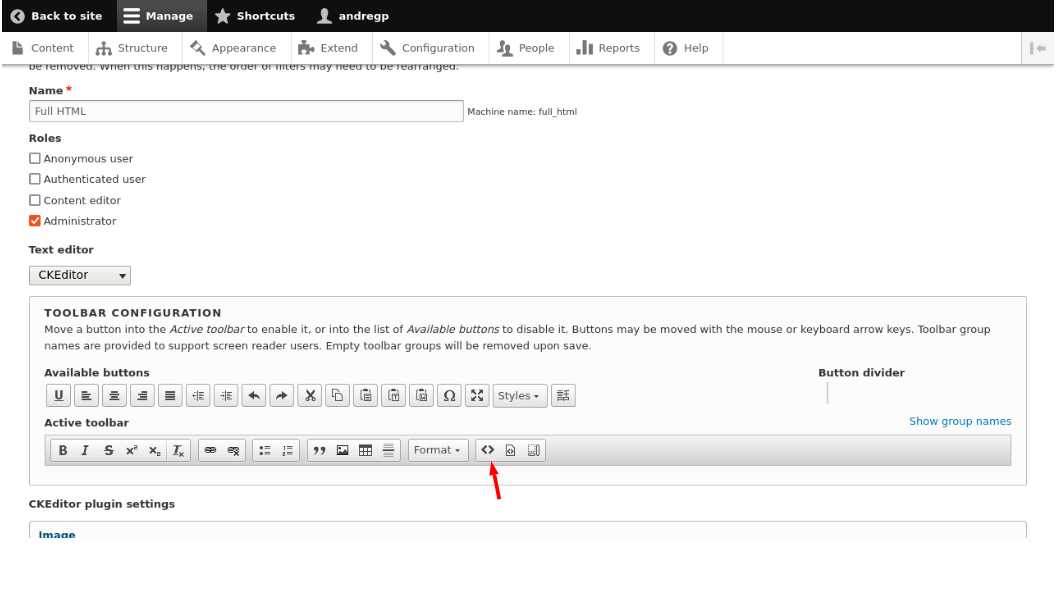The height and width of the screenshot is (595, 1058).
Task: Select the Insert Table icon
Action: click(365, 450)
